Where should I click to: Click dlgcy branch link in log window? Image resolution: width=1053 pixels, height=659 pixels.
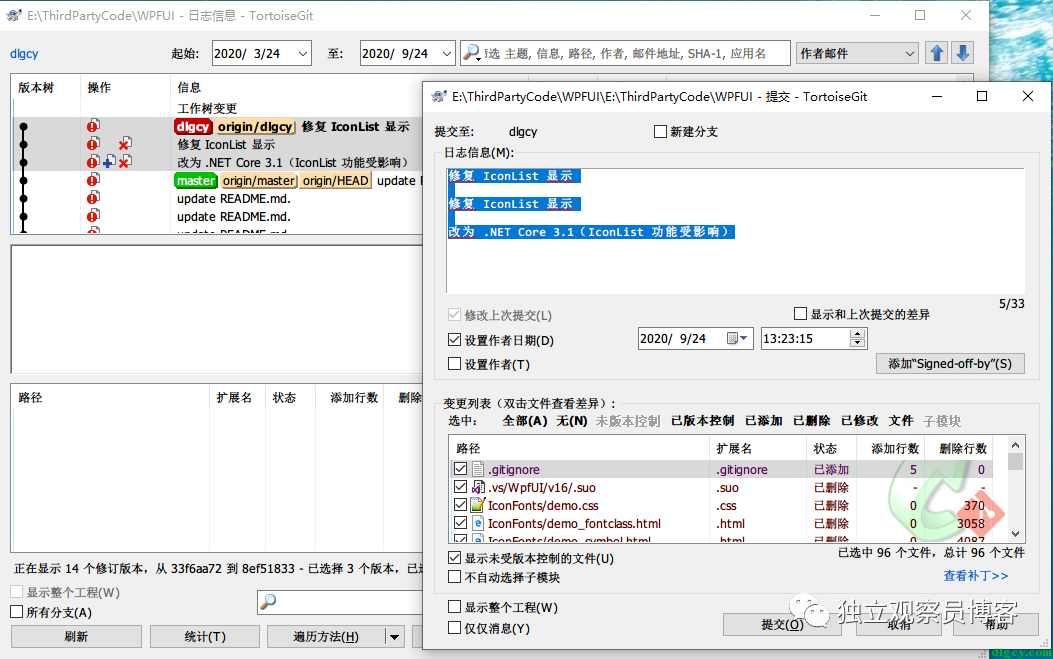coord(24,54)
